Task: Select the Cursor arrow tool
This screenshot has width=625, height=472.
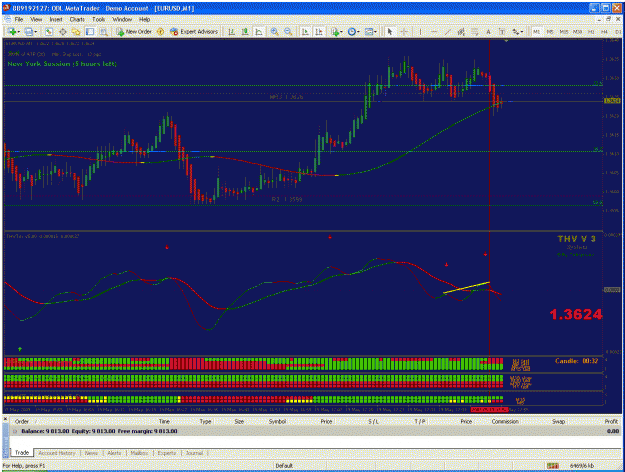Action: pos(390,31)
